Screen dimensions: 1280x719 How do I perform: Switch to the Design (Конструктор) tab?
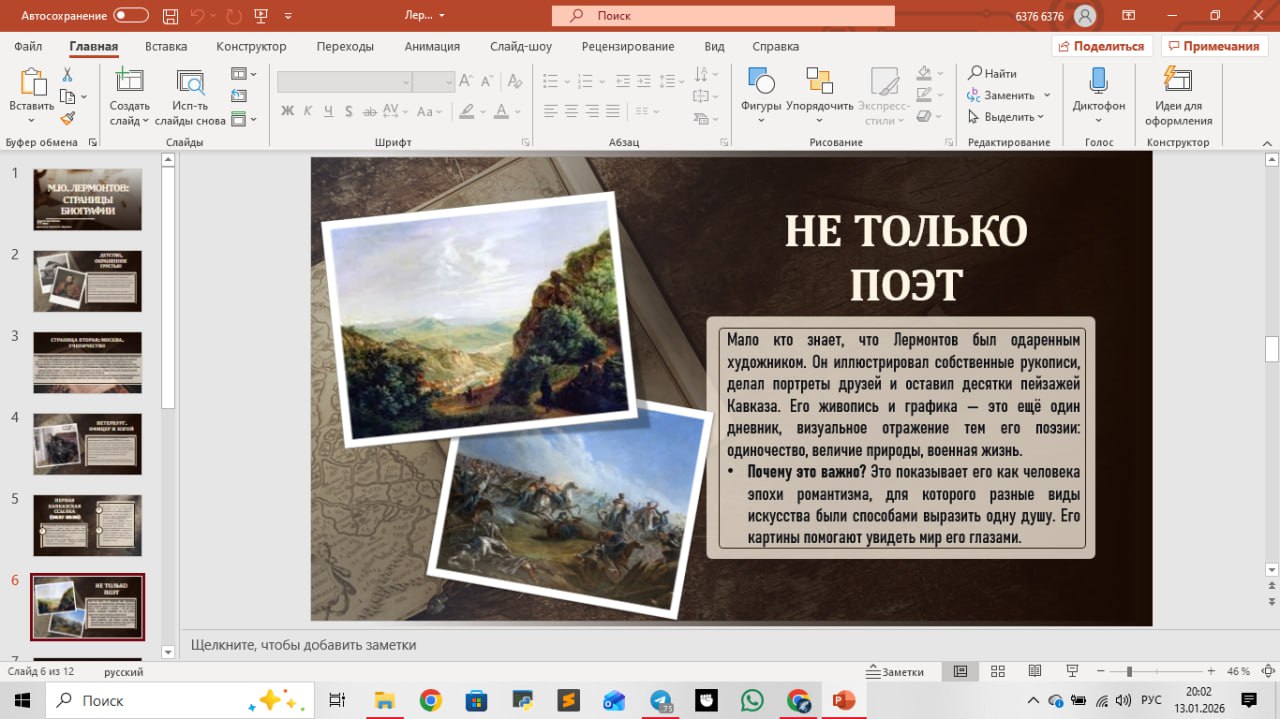pyautogui.click(x=251, y=46)
